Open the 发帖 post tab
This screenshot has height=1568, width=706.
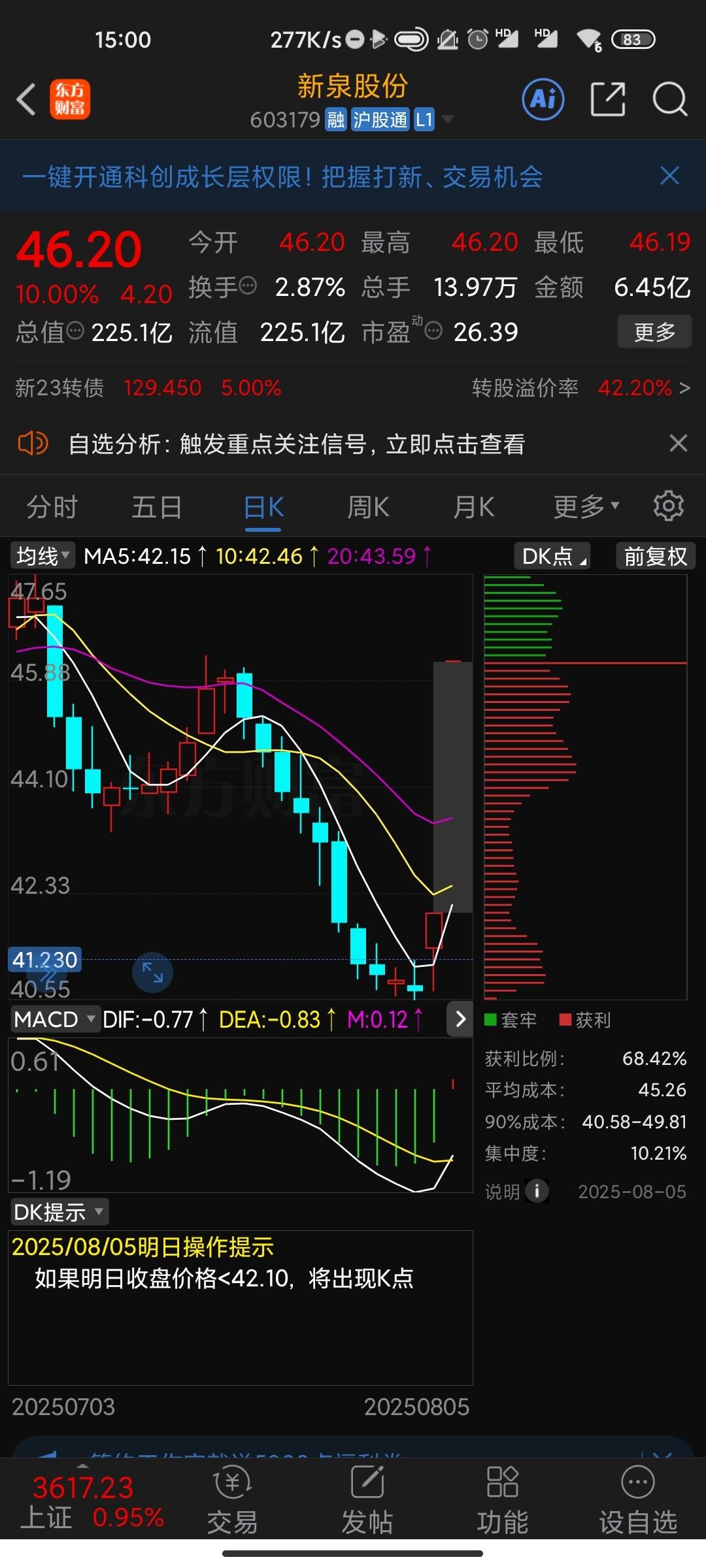(367, 1500)
